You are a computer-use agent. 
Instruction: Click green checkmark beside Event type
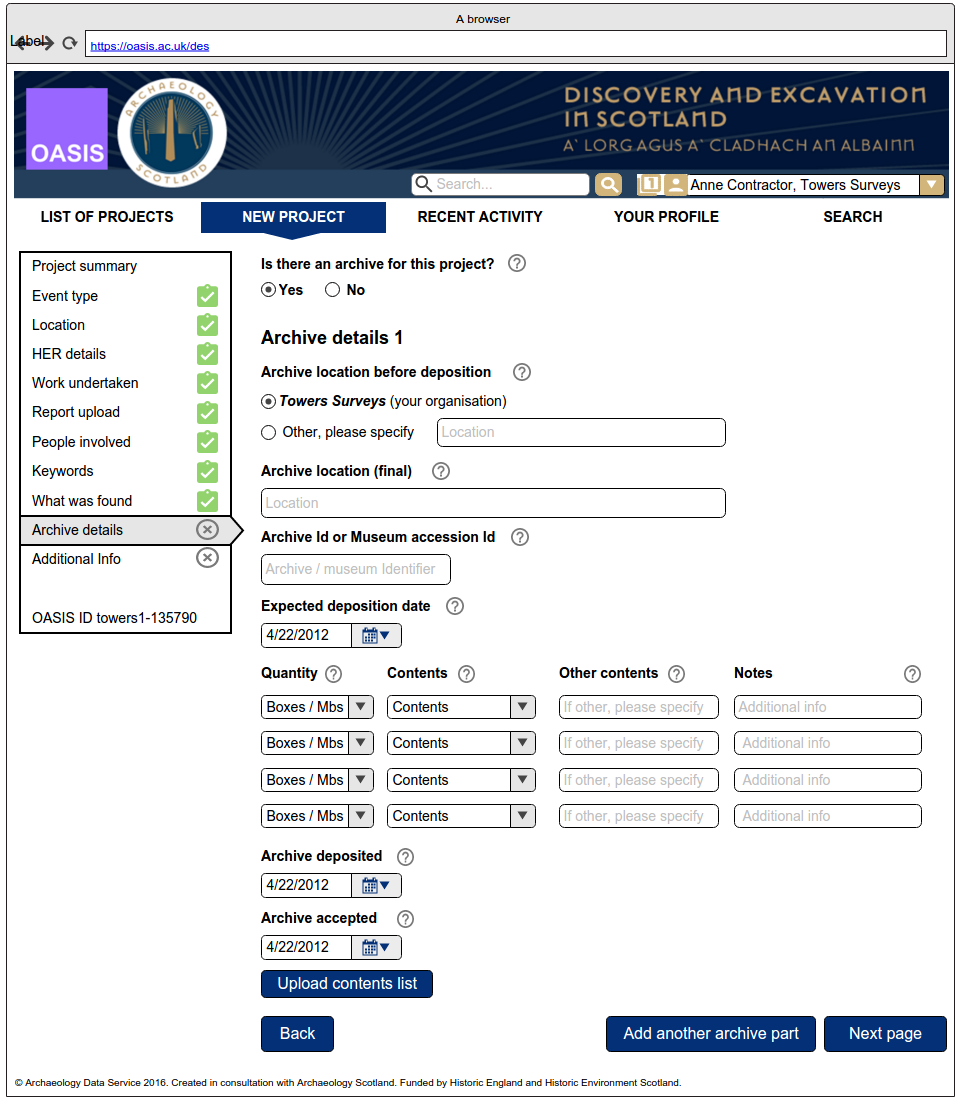click(x=207, y=296)
